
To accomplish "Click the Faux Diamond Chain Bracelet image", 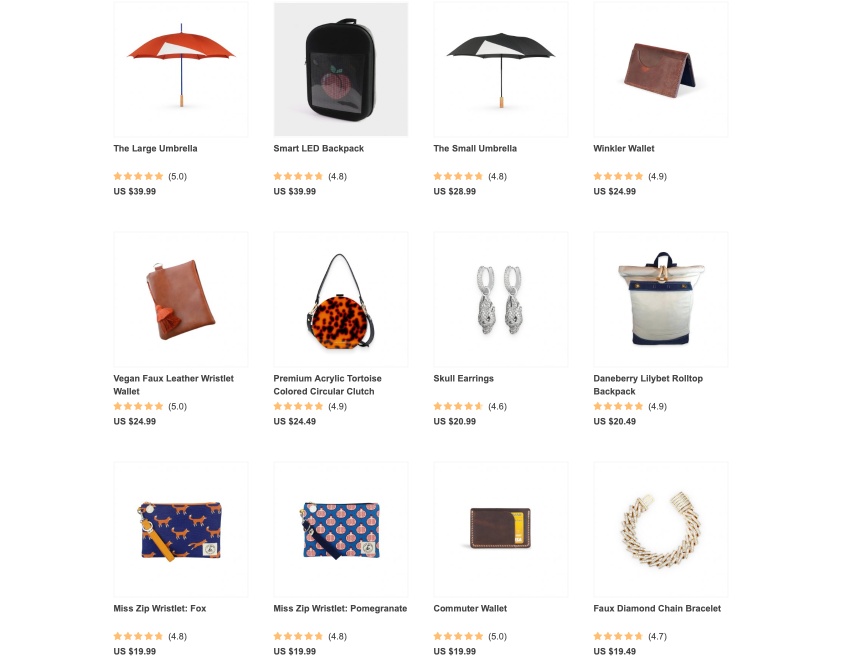I will pos(661,529).
